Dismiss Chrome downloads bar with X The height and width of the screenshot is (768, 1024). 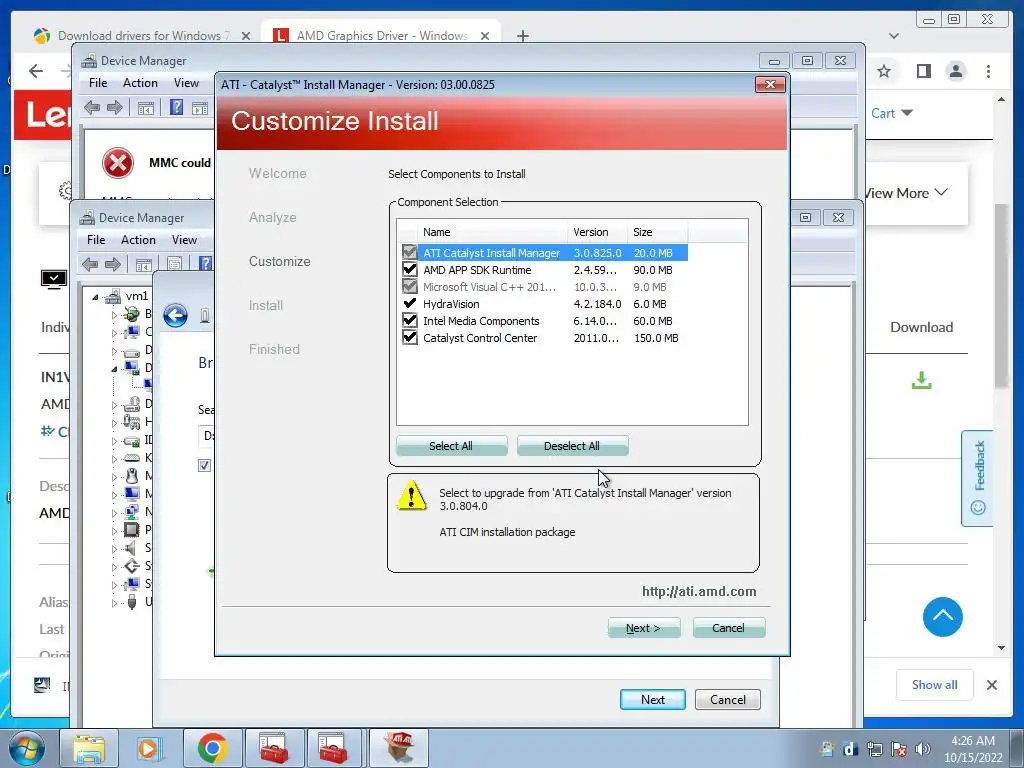click(991, 684)
